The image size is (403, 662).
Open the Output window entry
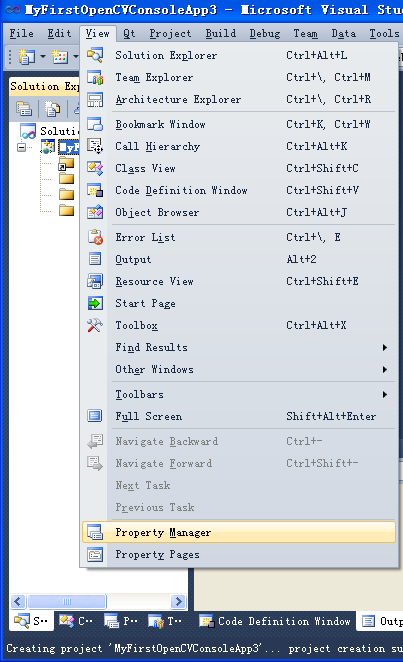[239, 259]
